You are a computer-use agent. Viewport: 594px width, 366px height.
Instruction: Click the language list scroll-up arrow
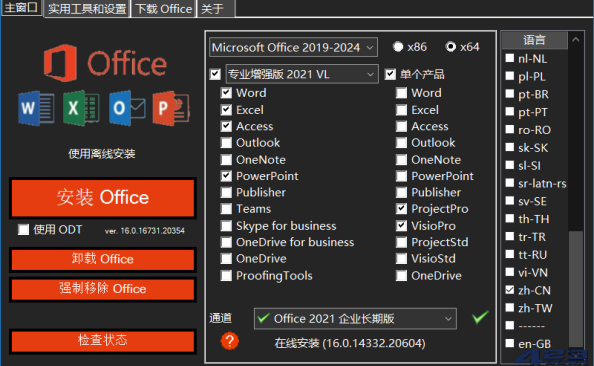click(x=575, y=39)
